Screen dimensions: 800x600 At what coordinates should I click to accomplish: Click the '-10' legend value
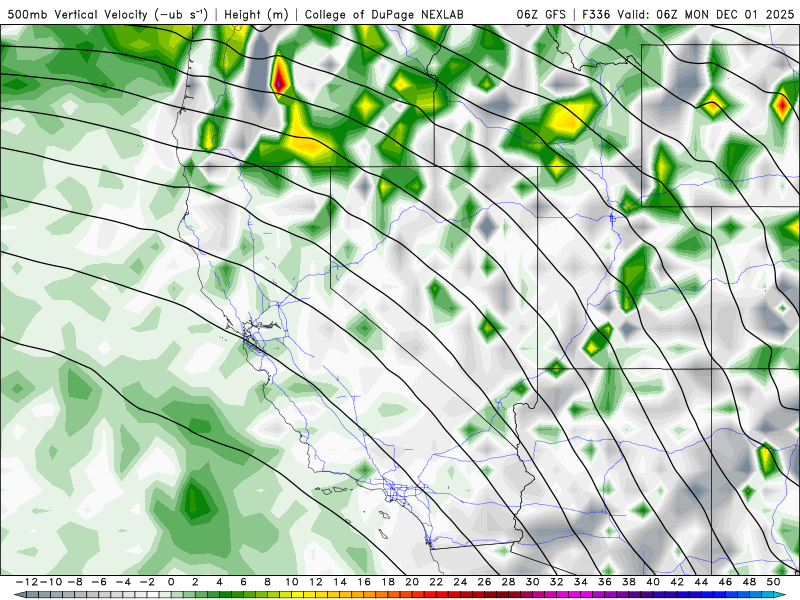pos(51,582)
